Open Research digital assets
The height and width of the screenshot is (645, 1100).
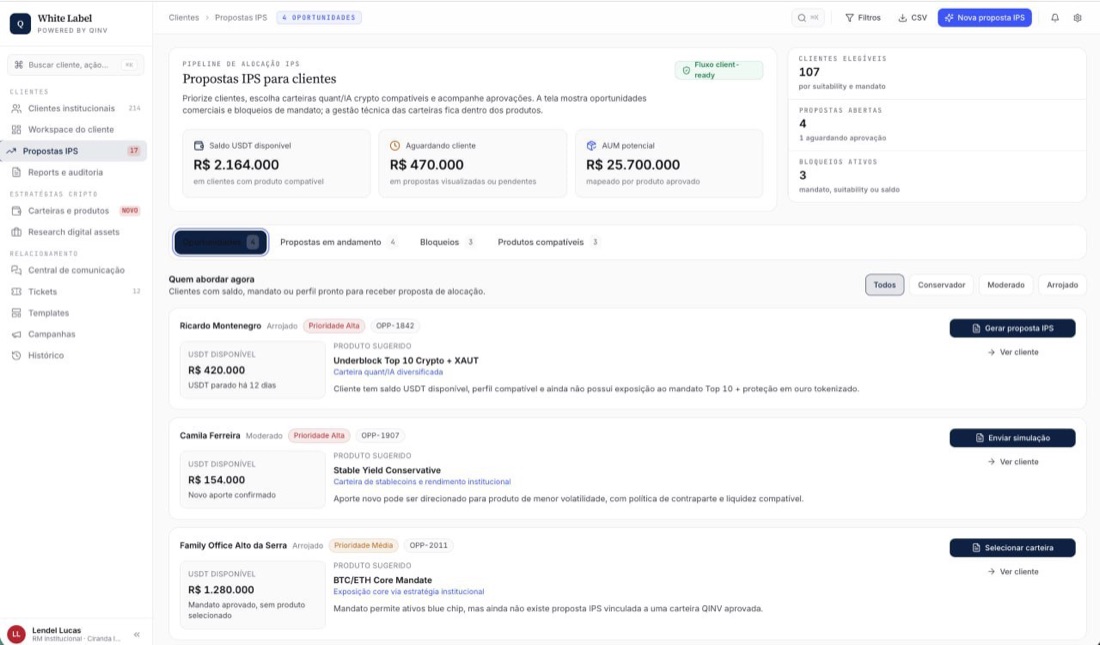click(x=75, y=232)
